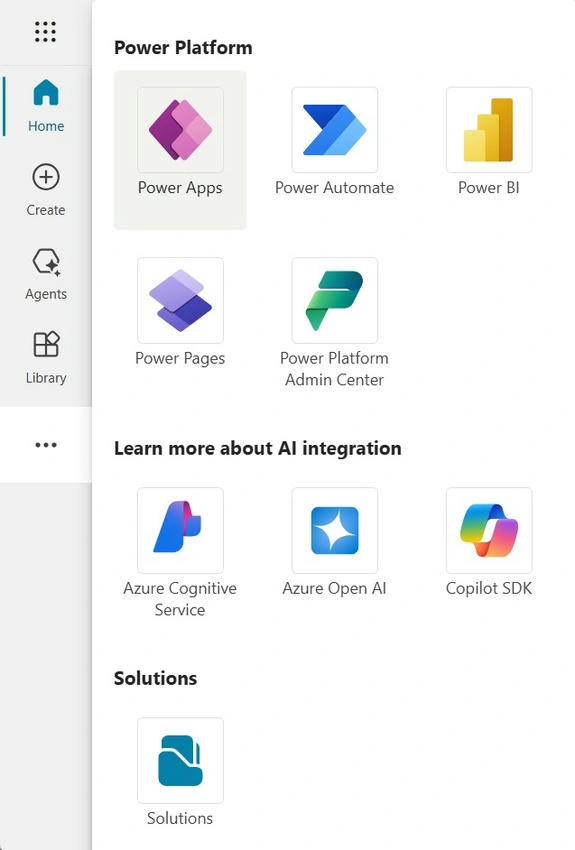
Task: Open the Agents sidebar item
Action: (46, 274)
